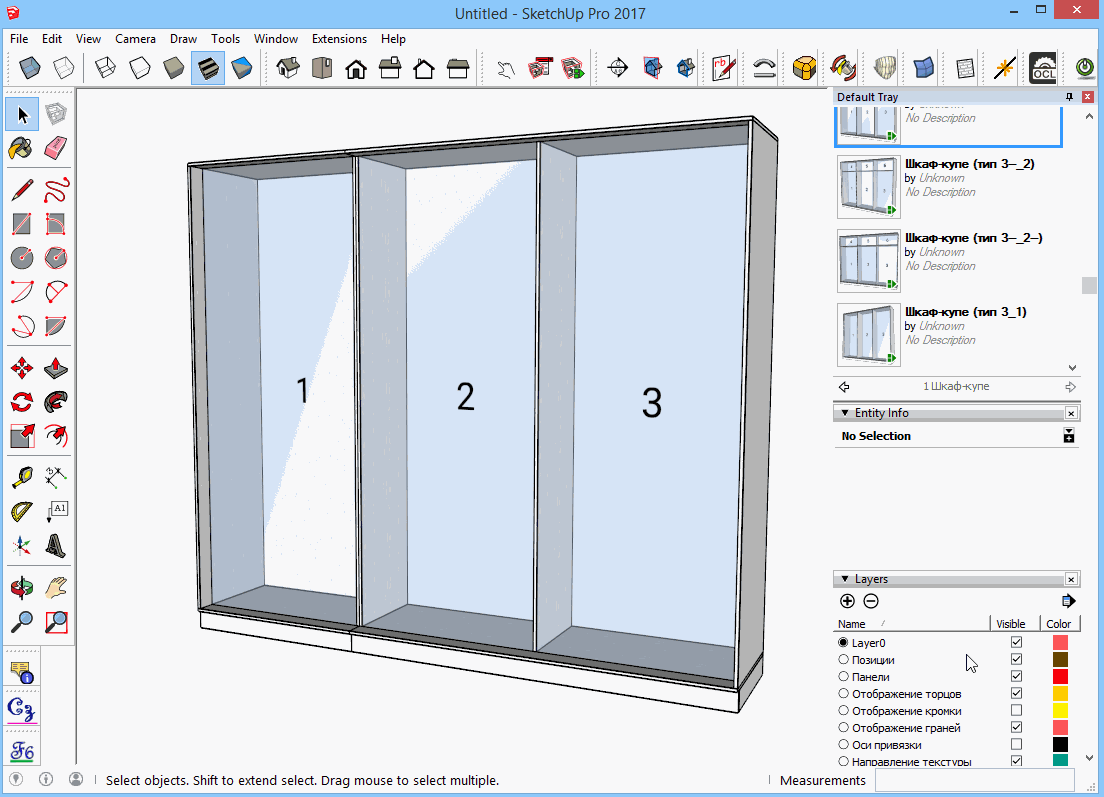This screenshot has width=1104, height=797.
Task: Click the Zoom Extents tool
Action: tap(56, 622)
